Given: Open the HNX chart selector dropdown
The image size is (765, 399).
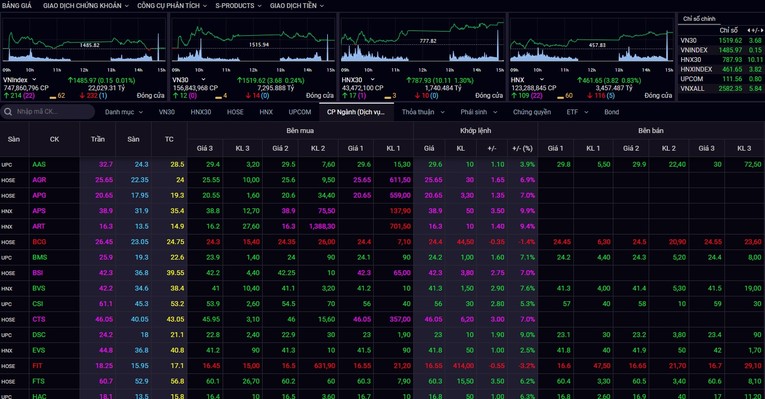Looking at the screenshot, I should (541, 80).
